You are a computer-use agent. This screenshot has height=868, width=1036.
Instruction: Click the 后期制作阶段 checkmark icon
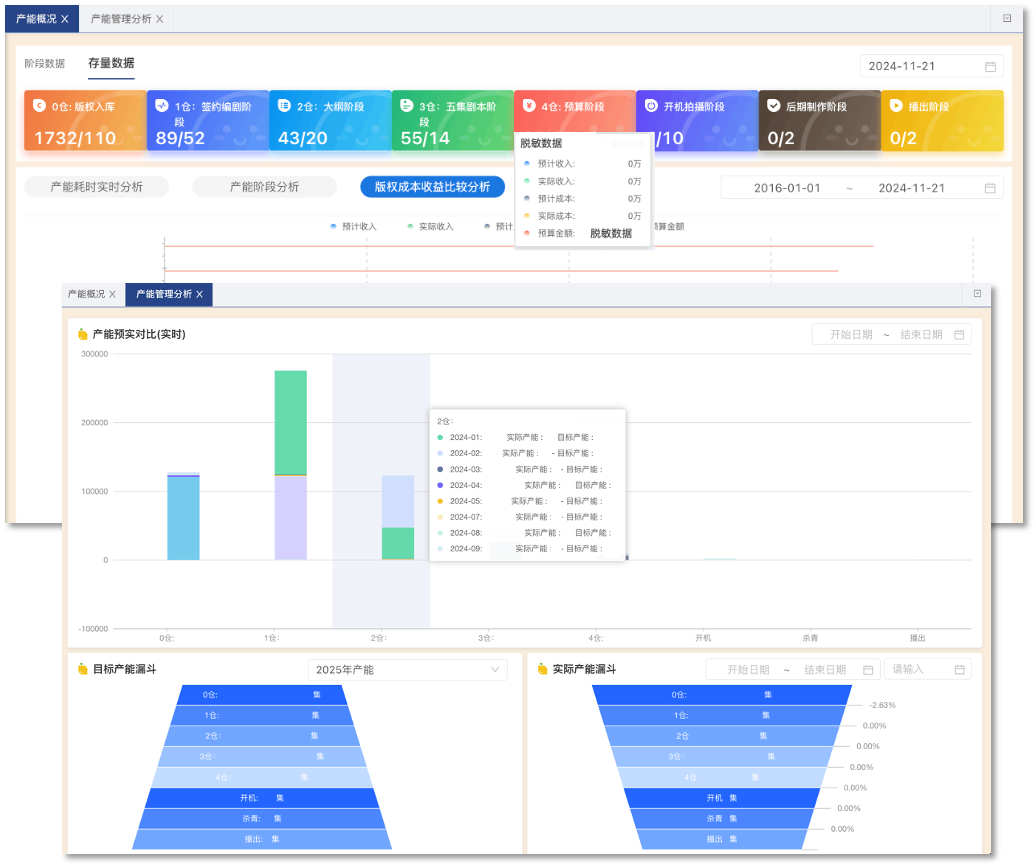pyautogui.click(x=774, y=106)
